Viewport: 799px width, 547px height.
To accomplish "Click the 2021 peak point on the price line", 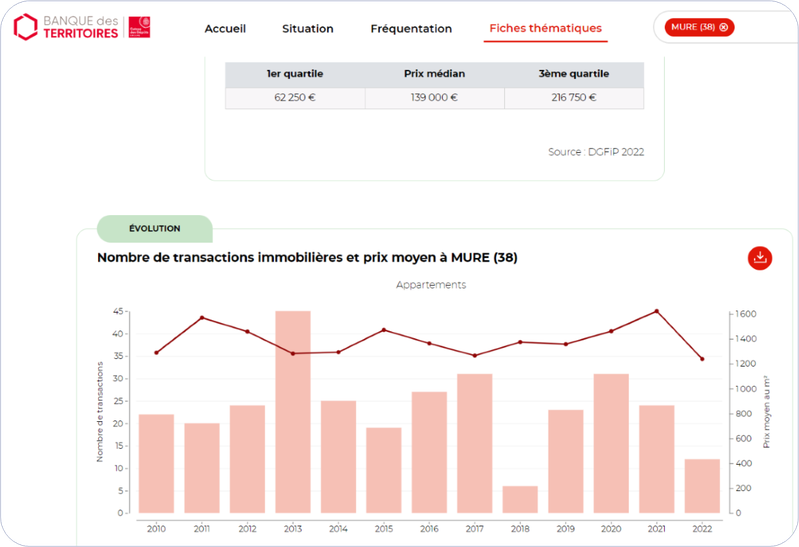I will 657,311.
